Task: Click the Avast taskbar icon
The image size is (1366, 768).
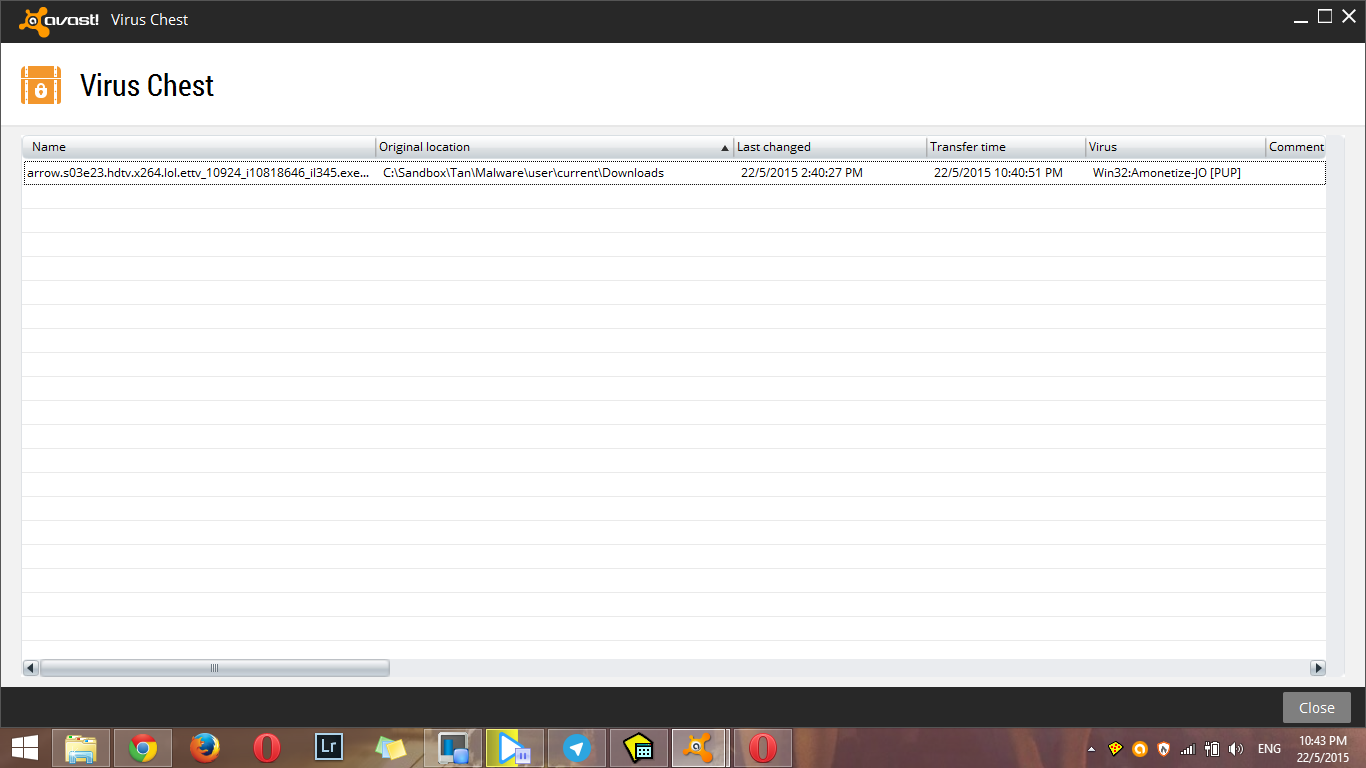Action: tap(701, 748)
